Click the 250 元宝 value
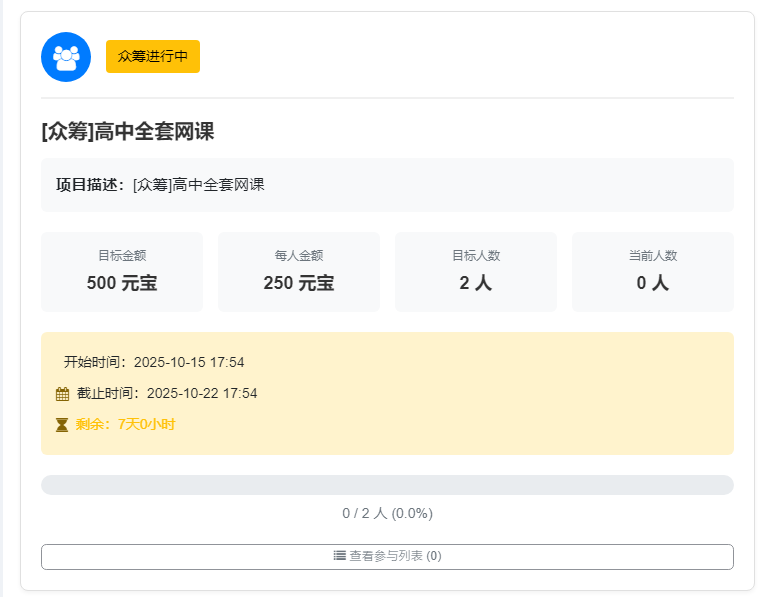The height and width of the screenshot is (597, 758). [299, 283]
